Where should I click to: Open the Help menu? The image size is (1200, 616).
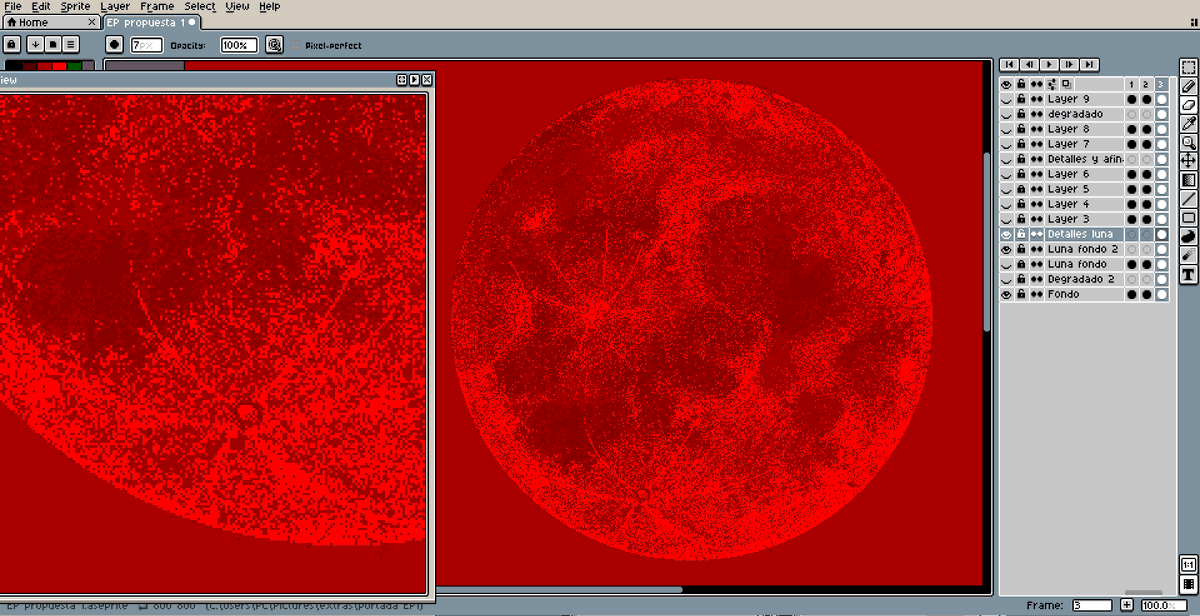(x=270, y=6)
